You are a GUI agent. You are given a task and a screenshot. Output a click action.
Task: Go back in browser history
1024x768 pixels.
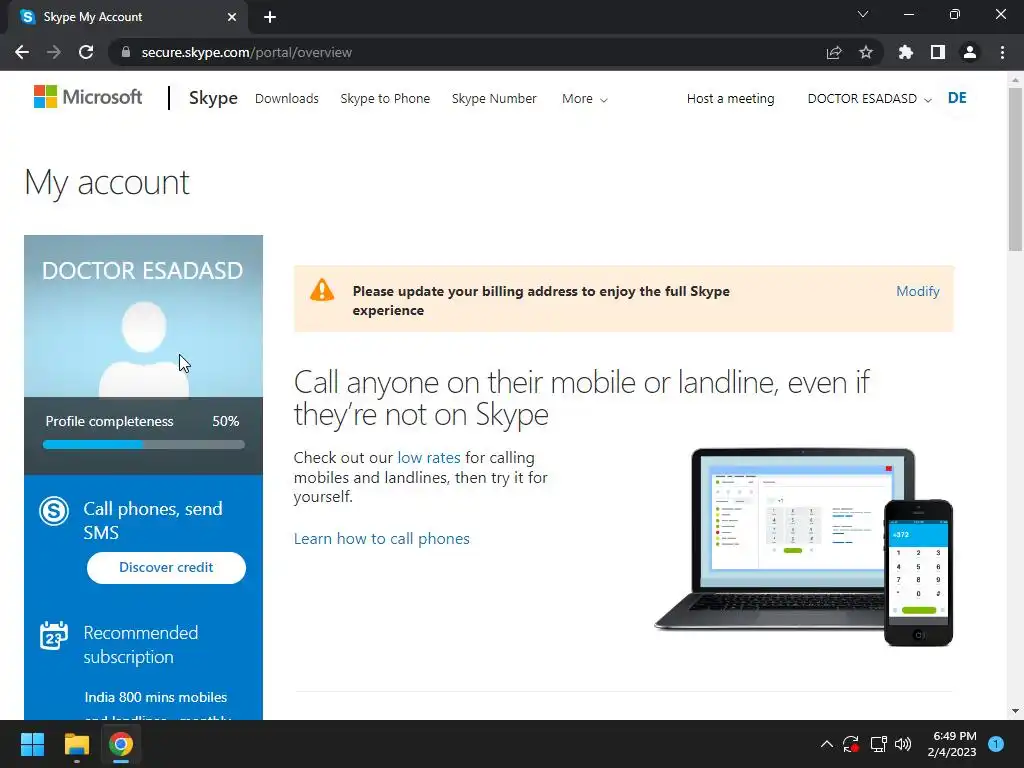[x=22, y=52]
